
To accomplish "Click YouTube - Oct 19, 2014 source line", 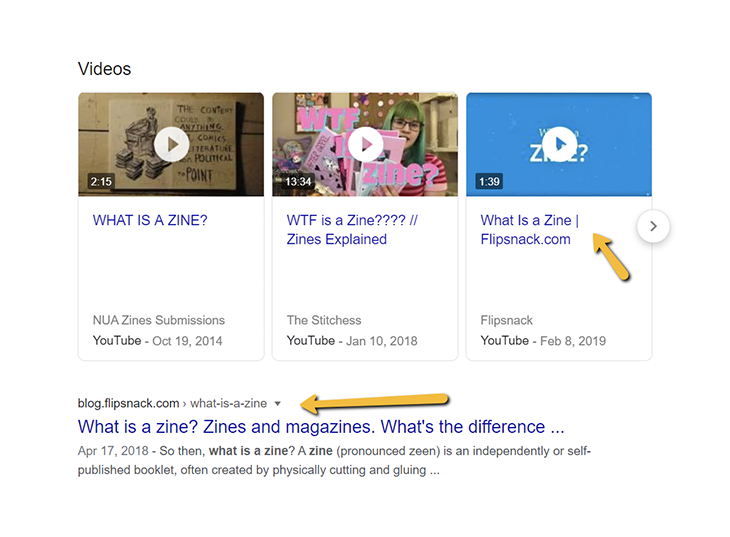I will [x=157, y=341].
